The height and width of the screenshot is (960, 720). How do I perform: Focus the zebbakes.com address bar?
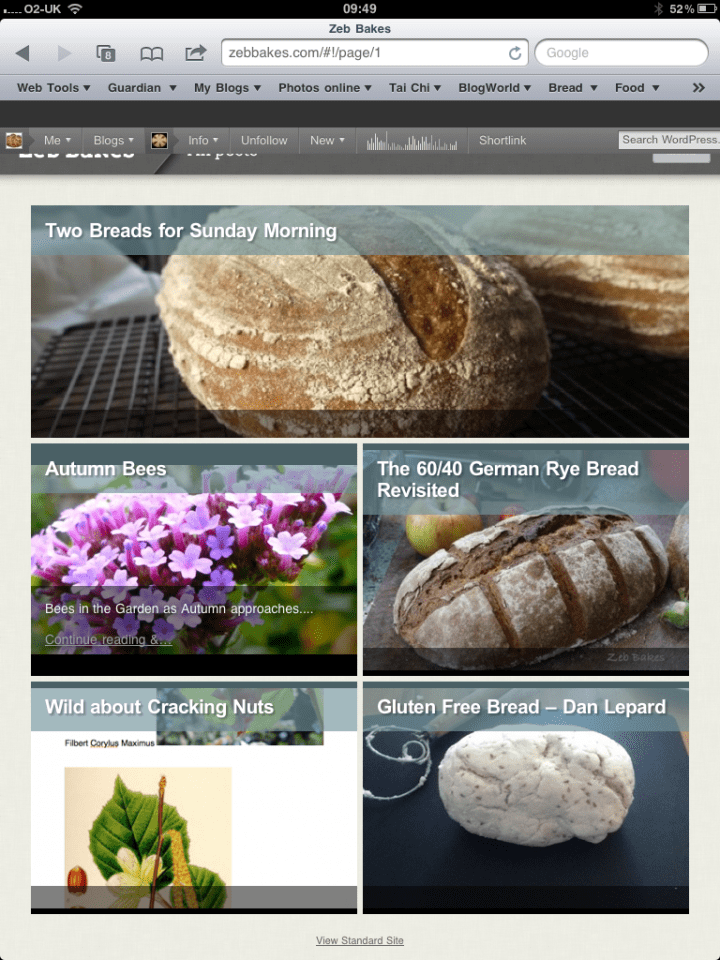click(365, 53)
